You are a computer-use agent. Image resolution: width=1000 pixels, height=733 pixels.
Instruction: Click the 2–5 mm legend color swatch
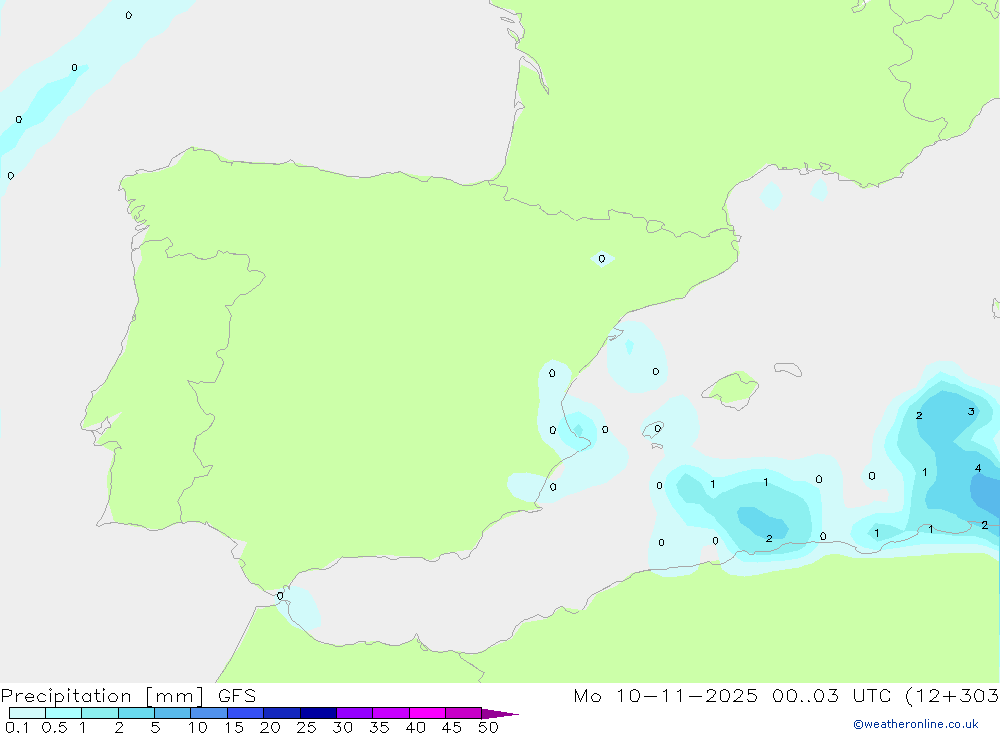pyautogui.click(x=136, y=713)
